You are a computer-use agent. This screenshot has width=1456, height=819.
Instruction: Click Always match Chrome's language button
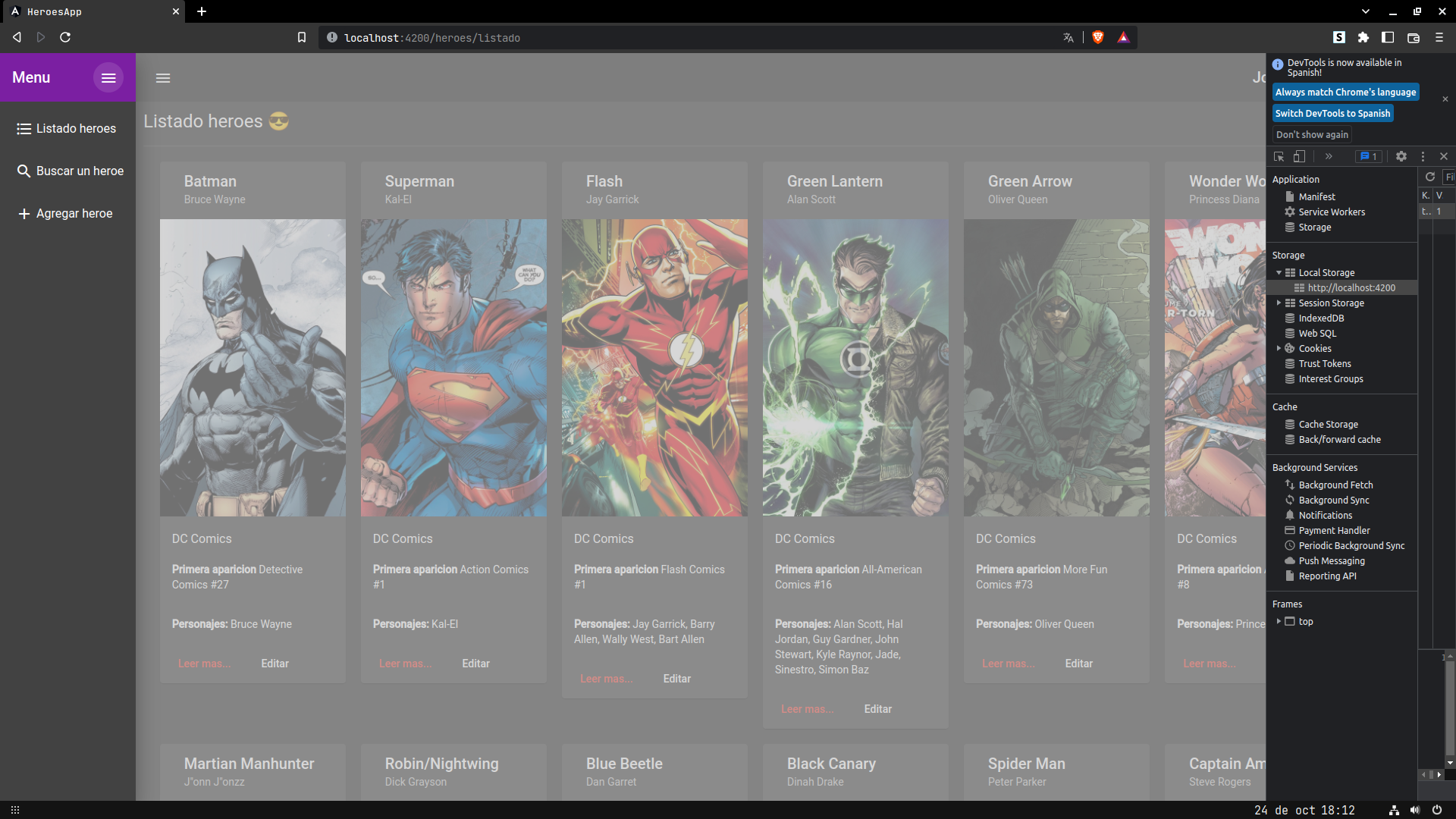[1345, 92]
